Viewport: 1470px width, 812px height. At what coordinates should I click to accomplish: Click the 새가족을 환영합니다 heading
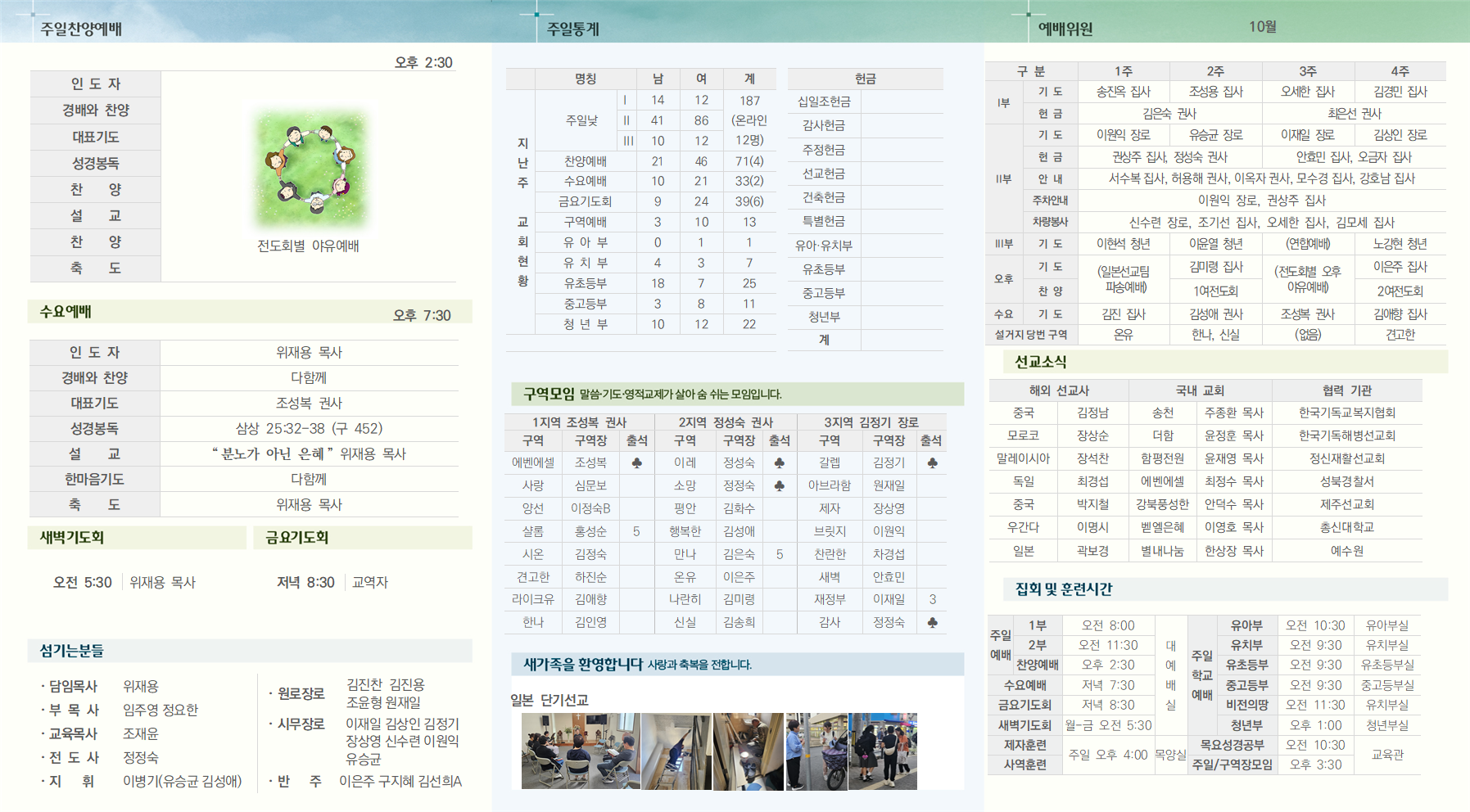(583, 664)
